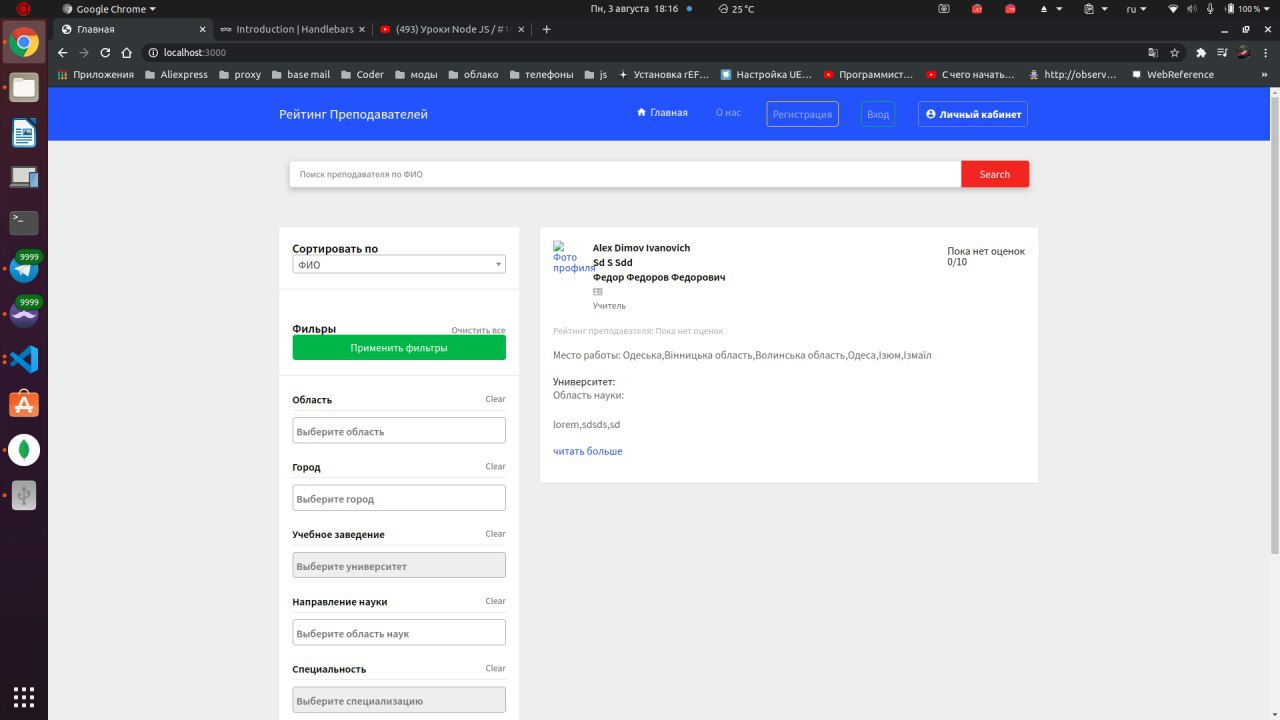The height and width of the screenshot is (720, 1280).
Task: Click the Вход login button
Action: click(878, 114)
